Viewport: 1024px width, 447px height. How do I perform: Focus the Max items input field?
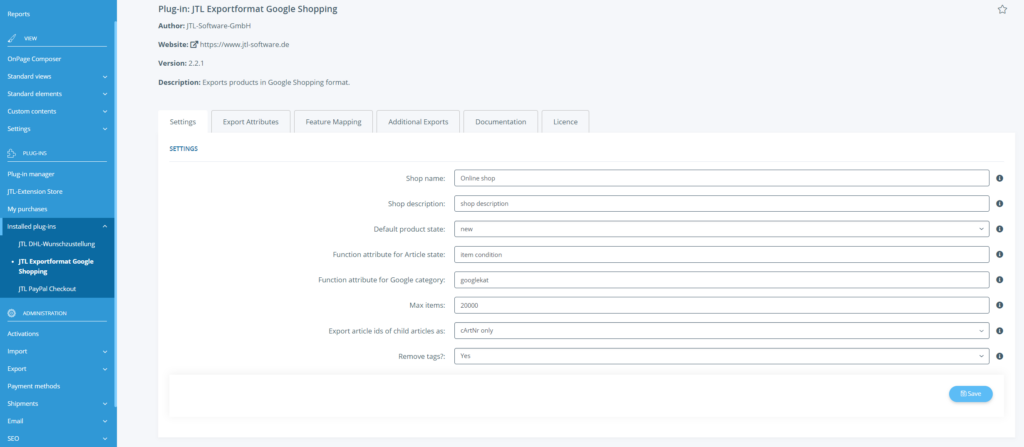pyautogui.click(x=722, y=305)
